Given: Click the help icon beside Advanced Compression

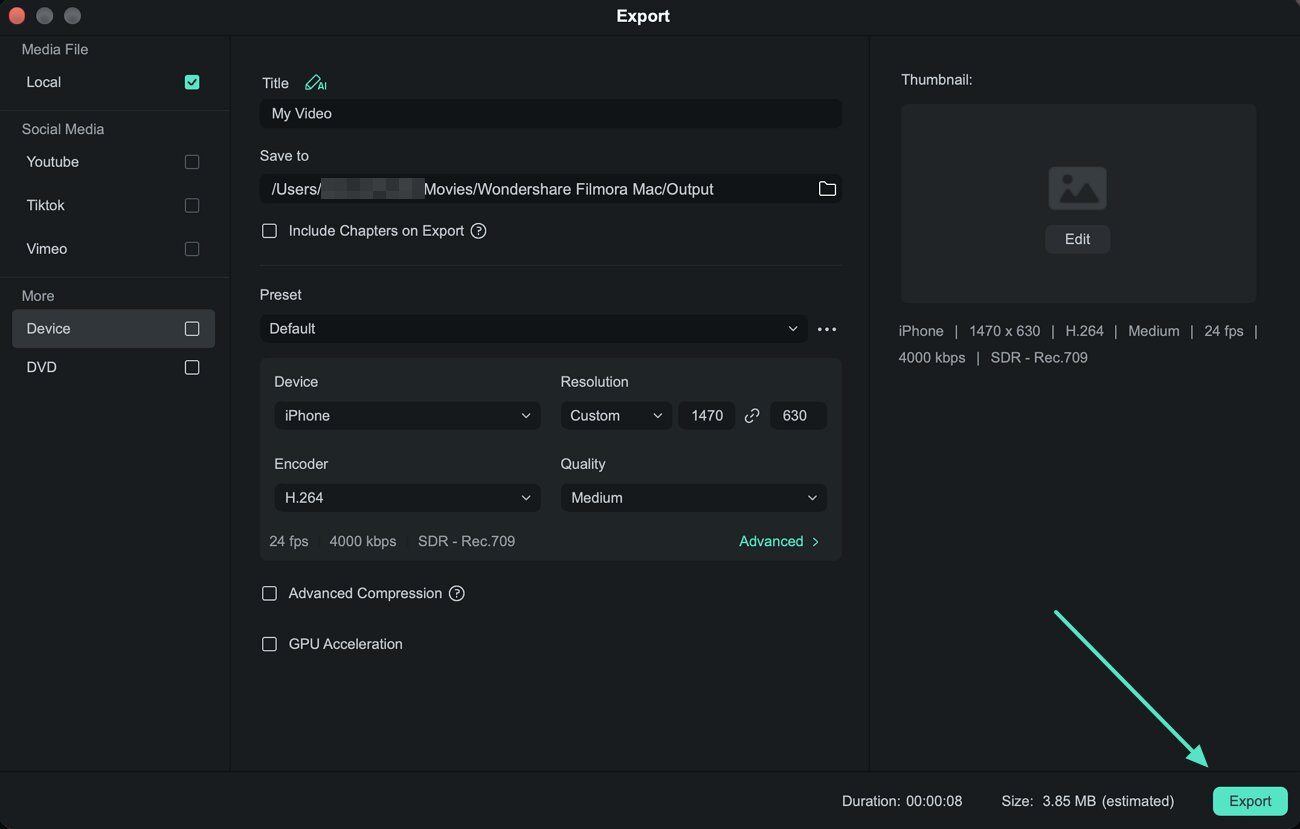Looking at the screenshot, I should coord(456,594).
